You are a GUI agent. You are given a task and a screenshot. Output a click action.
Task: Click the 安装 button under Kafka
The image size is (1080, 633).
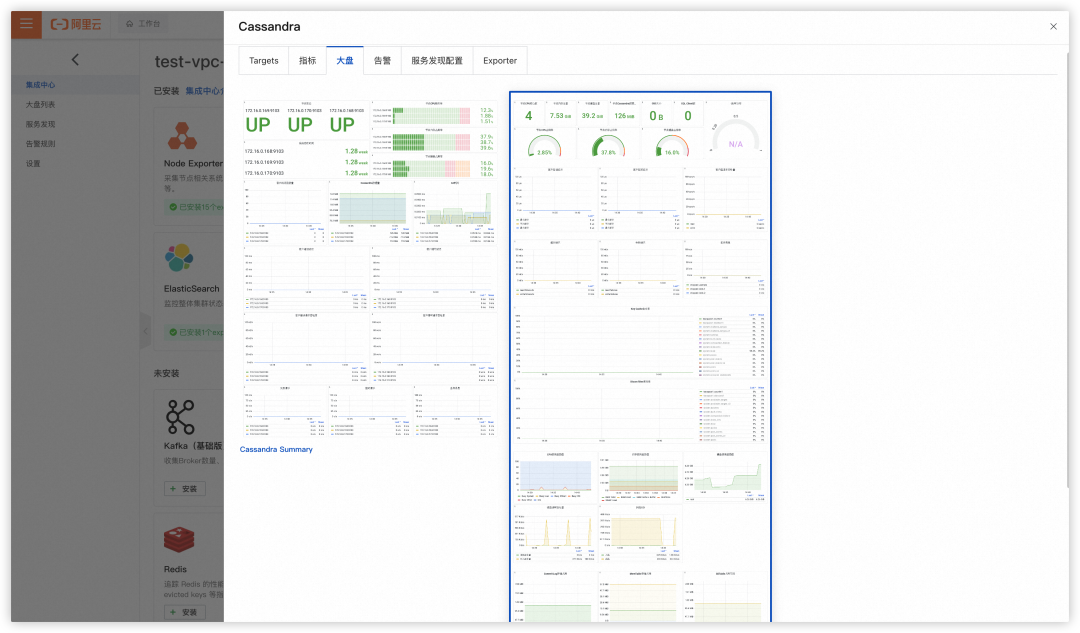point(185,488)
